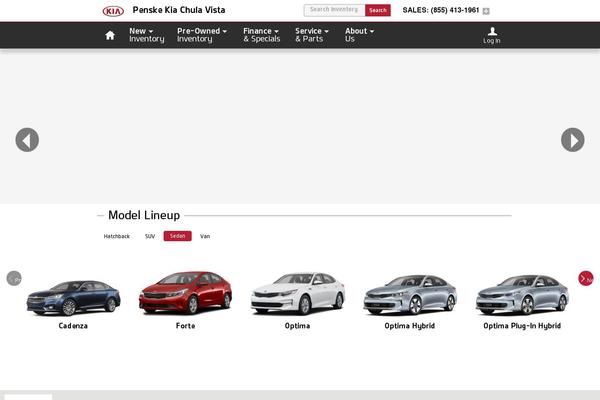Viewport: 600px width, 400px height.
Task: Click the Optima model name
Action: click(x=297, y=326)
